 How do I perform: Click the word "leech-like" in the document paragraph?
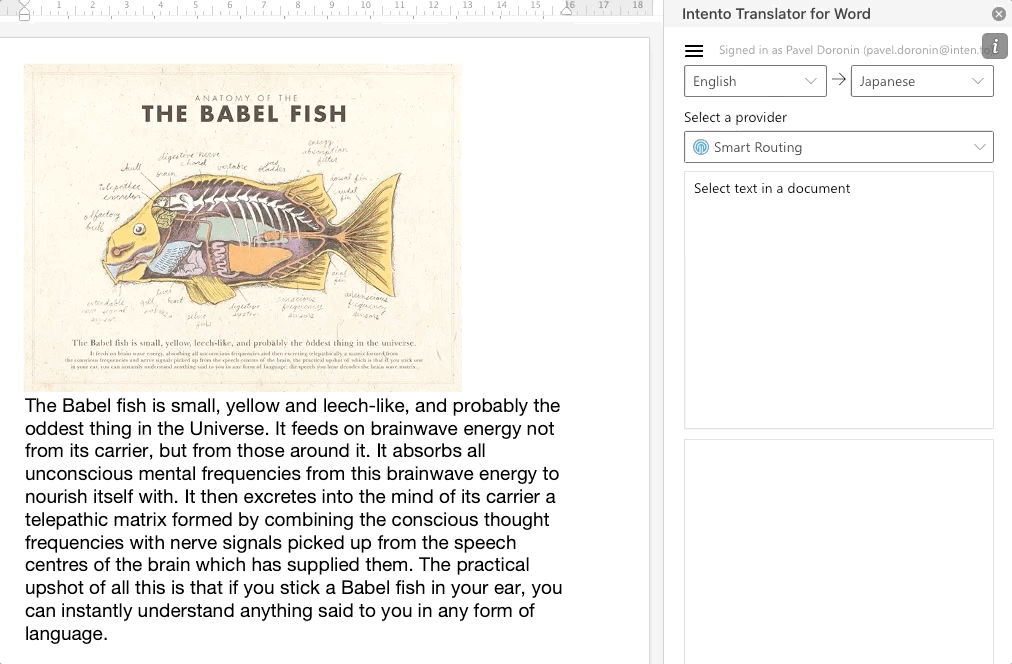[364, 406]
